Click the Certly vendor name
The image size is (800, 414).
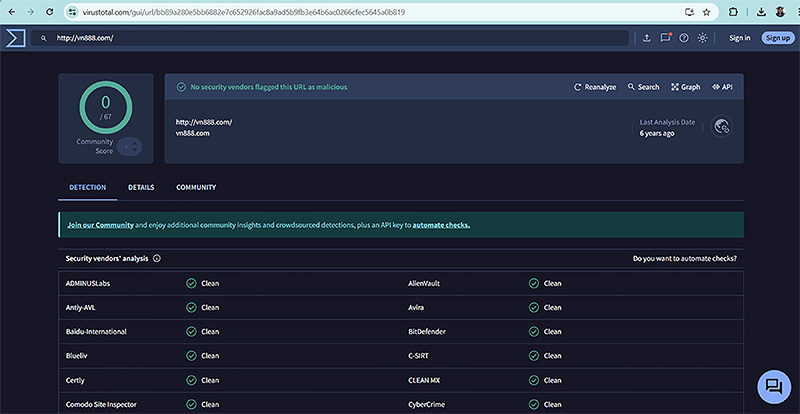(x=75, y=380)
